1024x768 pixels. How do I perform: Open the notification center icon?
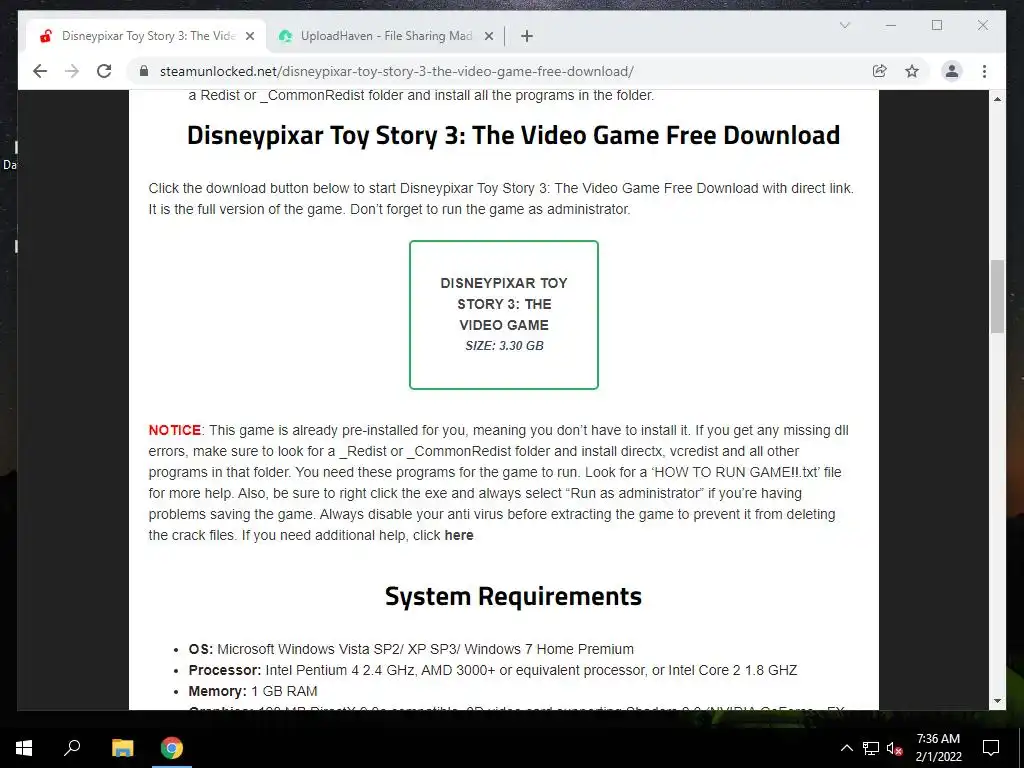[991, 748]
